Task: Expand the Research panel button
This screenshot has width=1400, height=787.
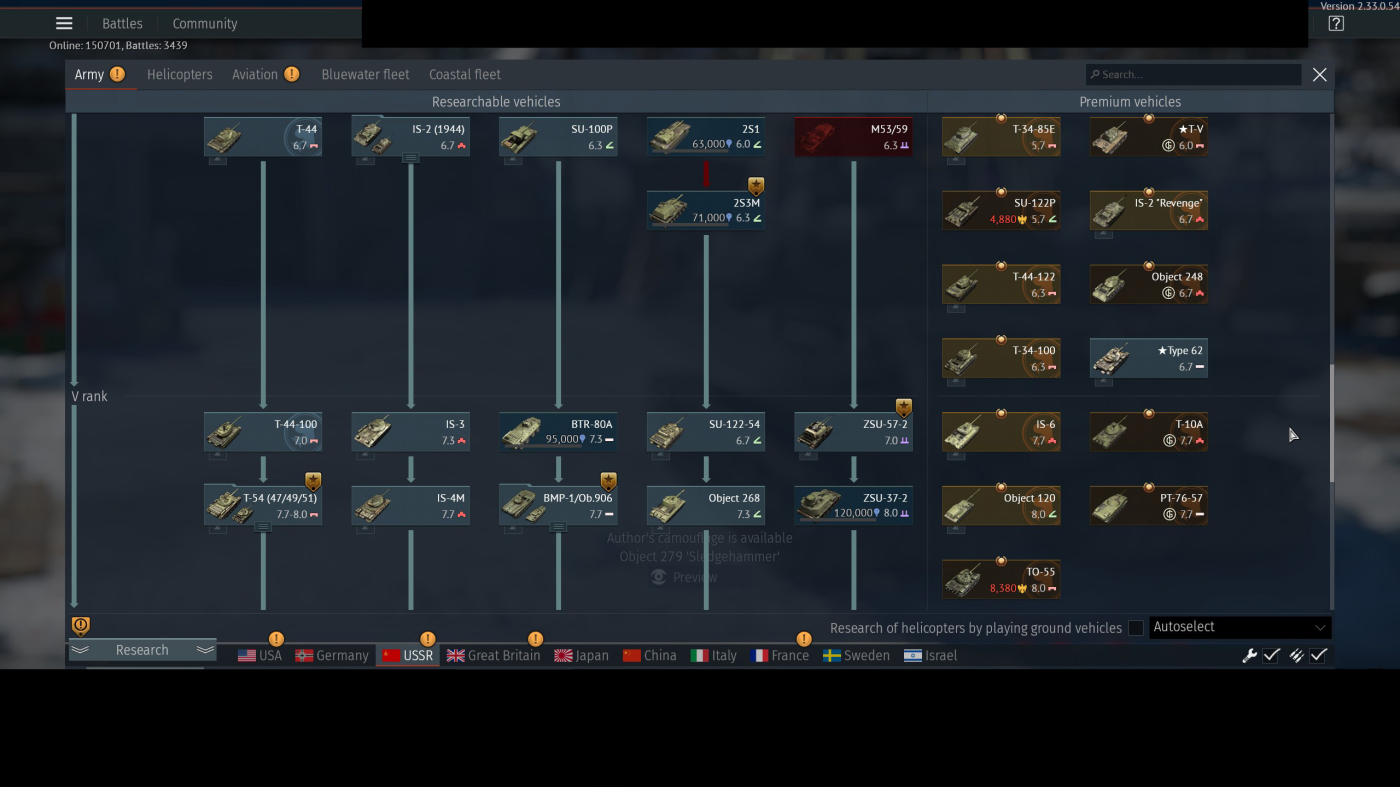Action: point(142,650)
